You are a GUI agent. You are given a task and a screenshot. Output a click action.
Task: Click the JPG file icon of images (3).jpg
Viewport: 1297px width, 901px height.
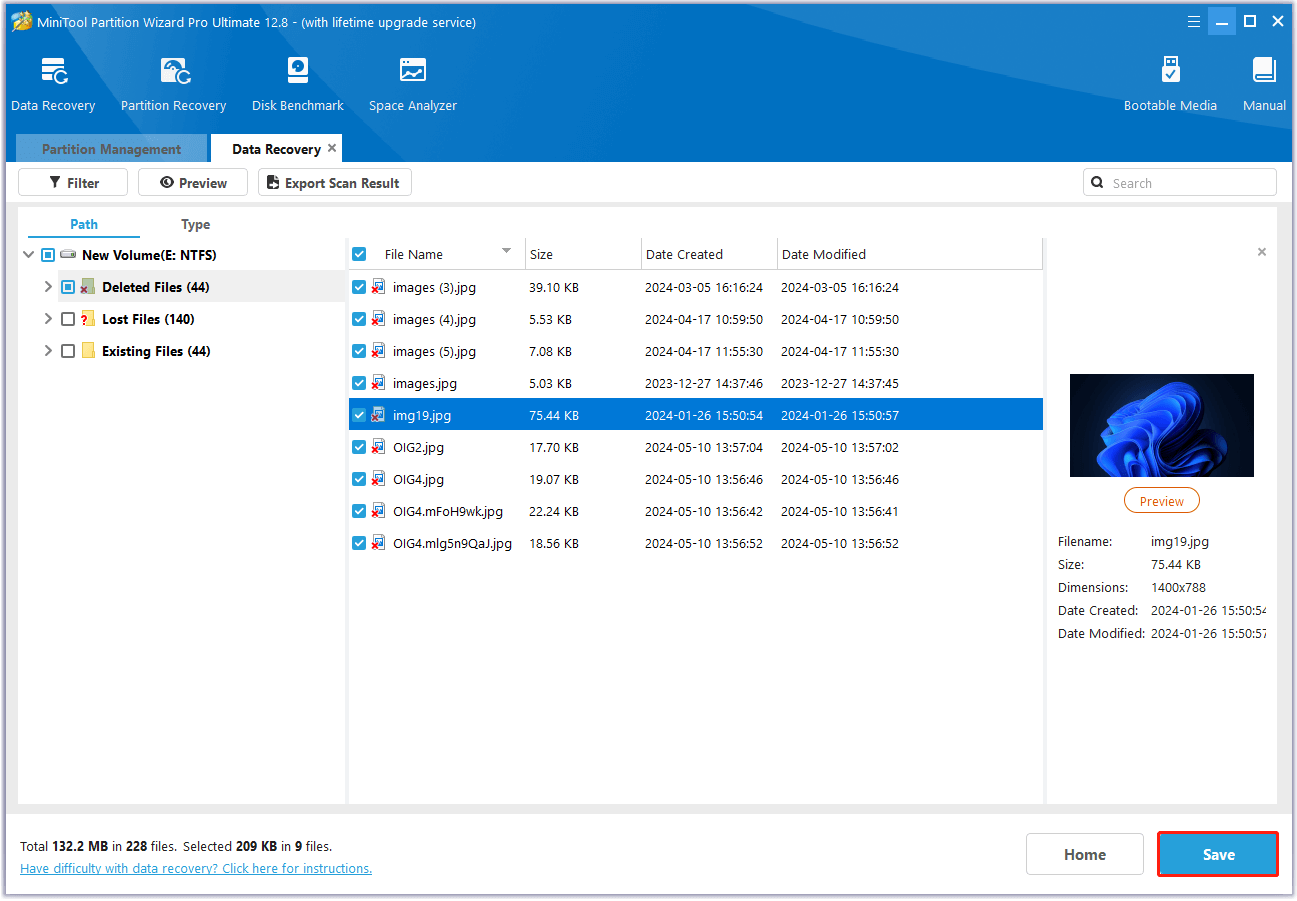coord(379,287)
